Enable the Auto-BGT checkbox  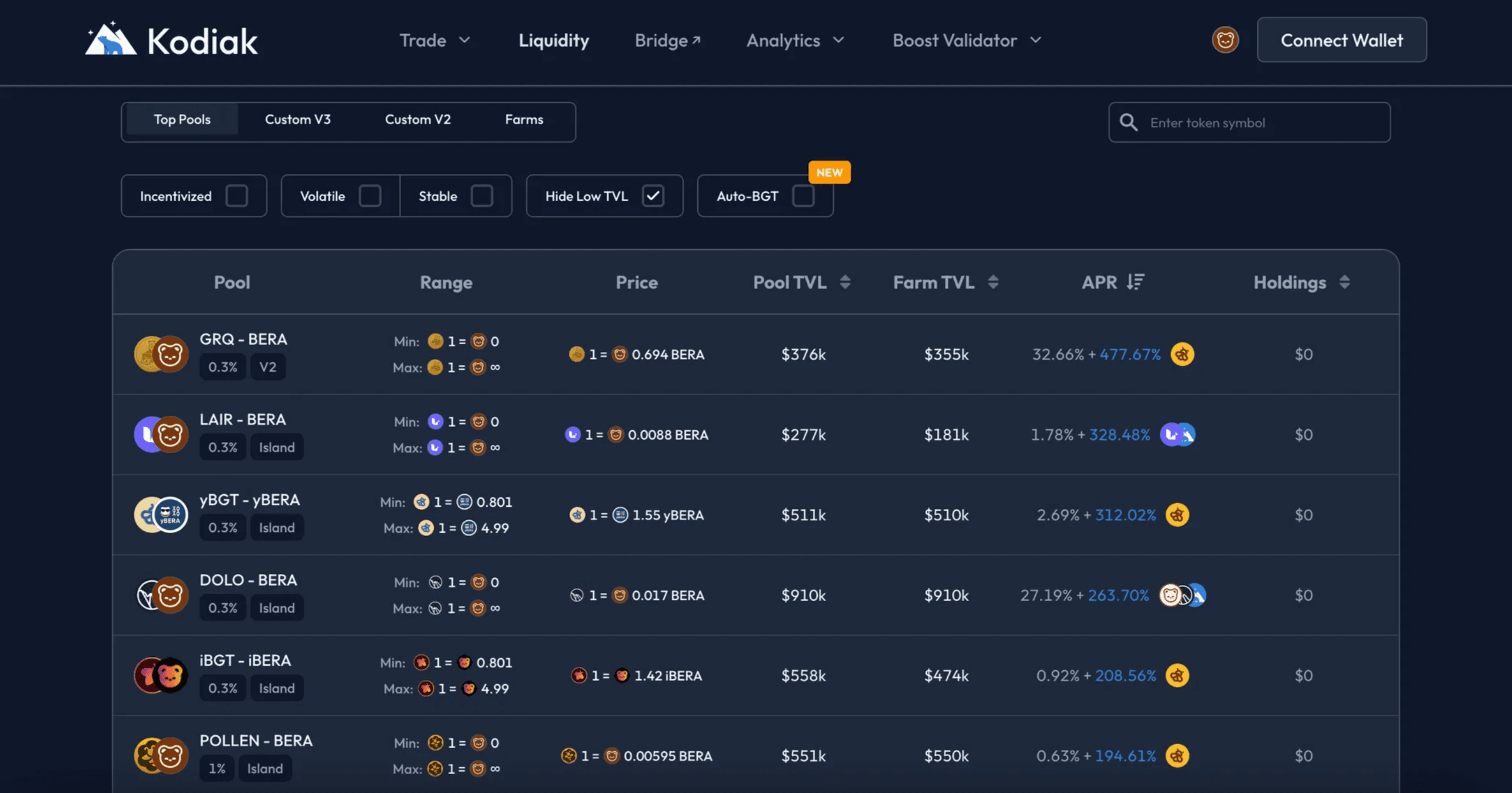(x=803, y=196)
